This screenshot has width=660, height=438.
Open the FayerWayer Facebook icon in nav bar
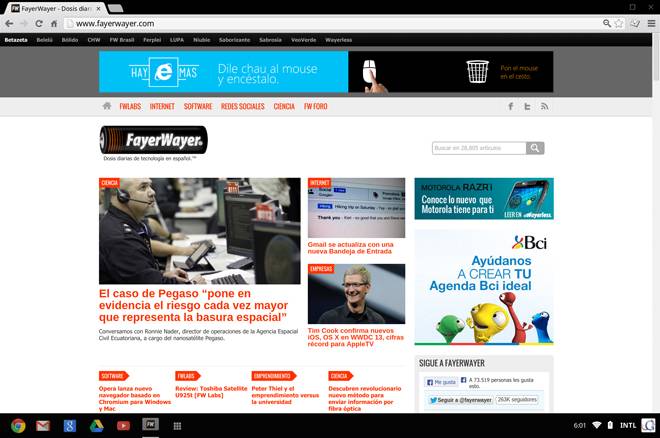click(x=511, y=106)
